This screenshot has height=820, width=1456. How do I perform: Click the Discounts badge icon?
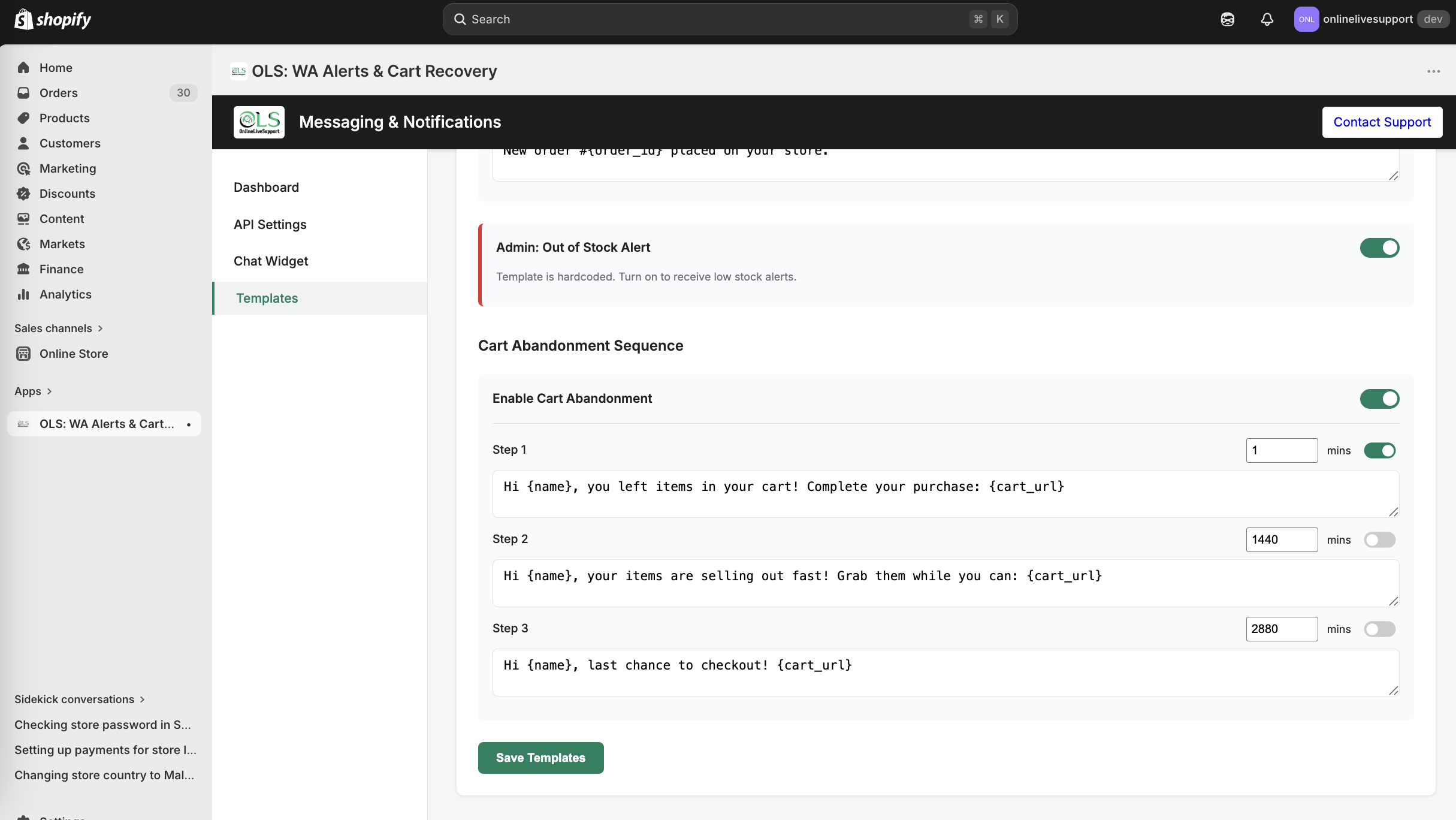coord(23,194)
